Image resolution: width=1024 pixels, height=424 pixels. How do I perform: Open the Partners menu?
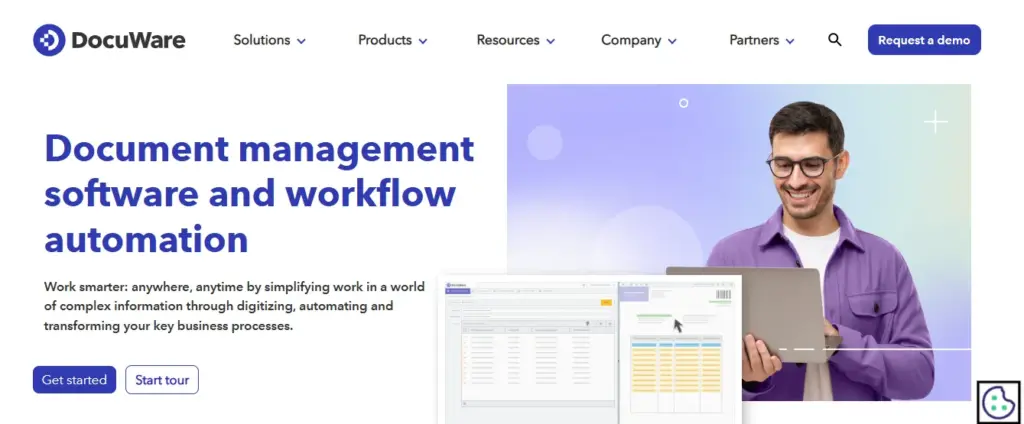762,40
